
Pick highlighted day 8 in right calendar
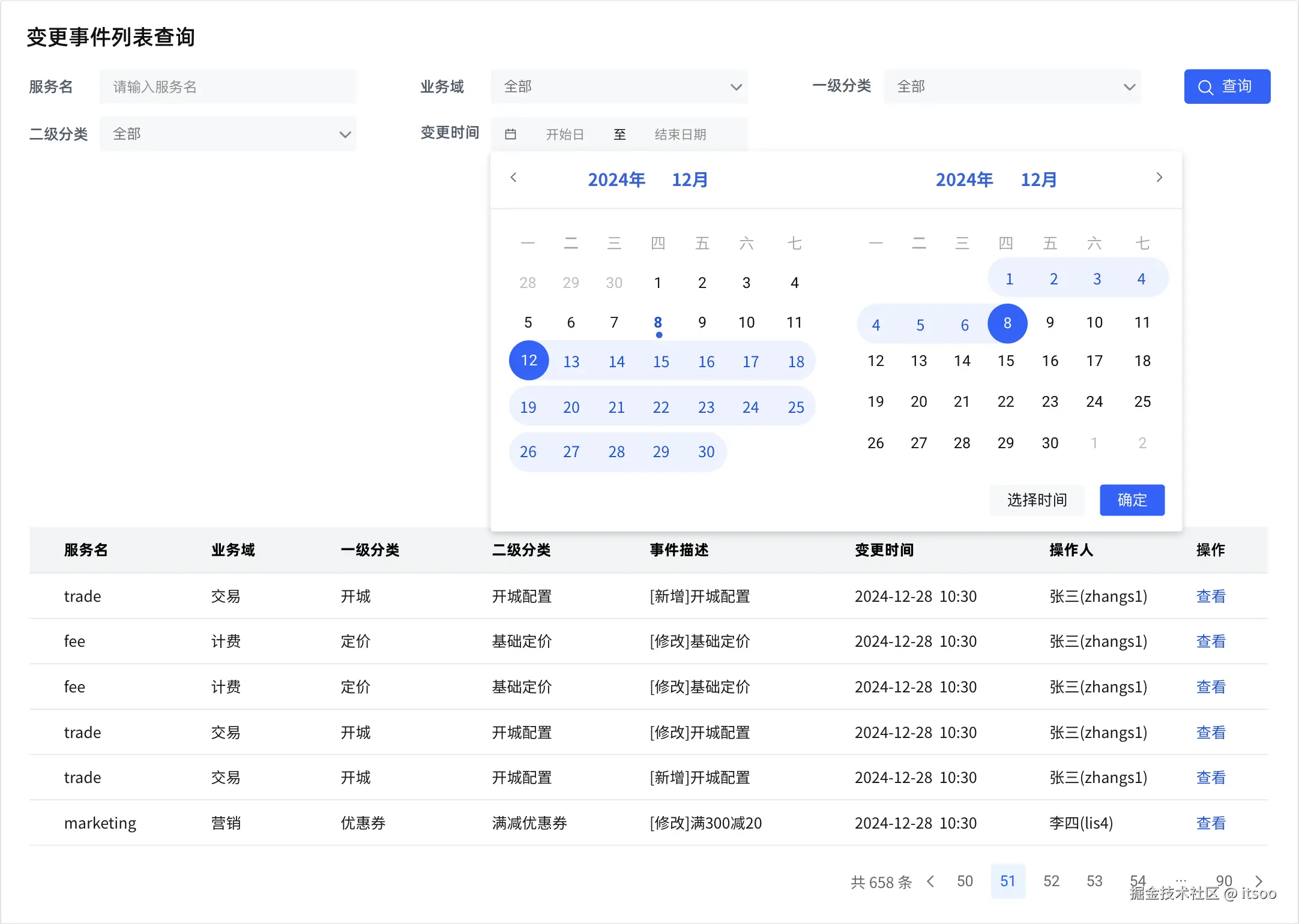click(1007, 323)
